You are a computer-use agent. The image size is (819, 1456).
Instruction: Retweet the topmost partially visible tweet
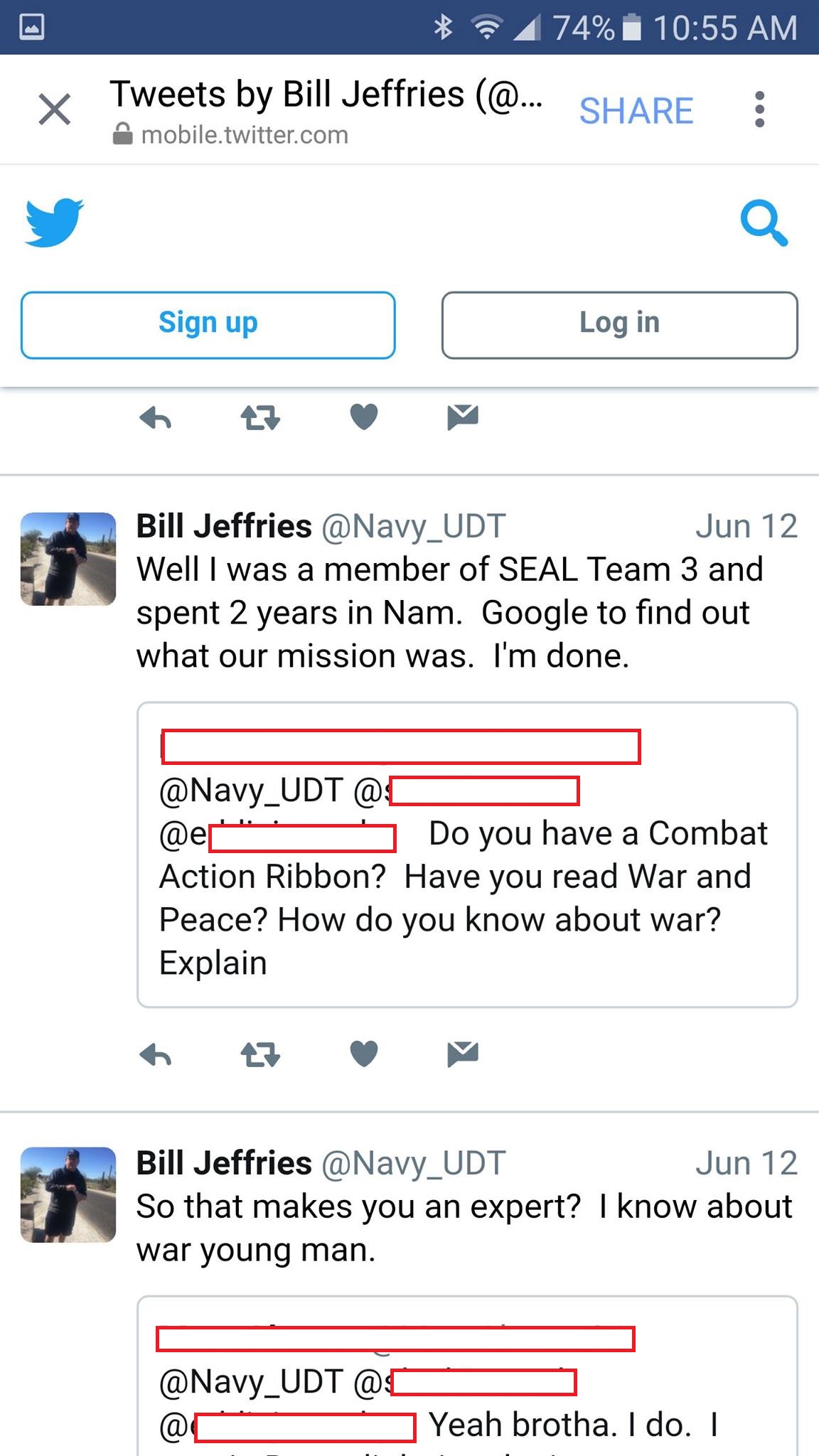tap(260, 418)
